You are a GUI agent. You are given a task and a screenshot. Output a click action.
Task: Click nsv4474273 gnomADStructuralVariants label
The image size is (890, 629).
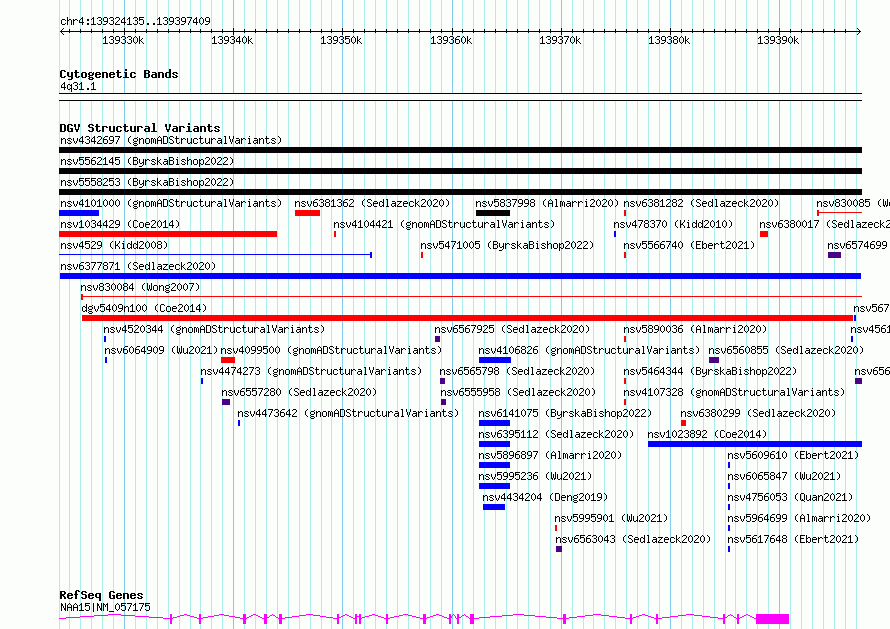point(311,371)
